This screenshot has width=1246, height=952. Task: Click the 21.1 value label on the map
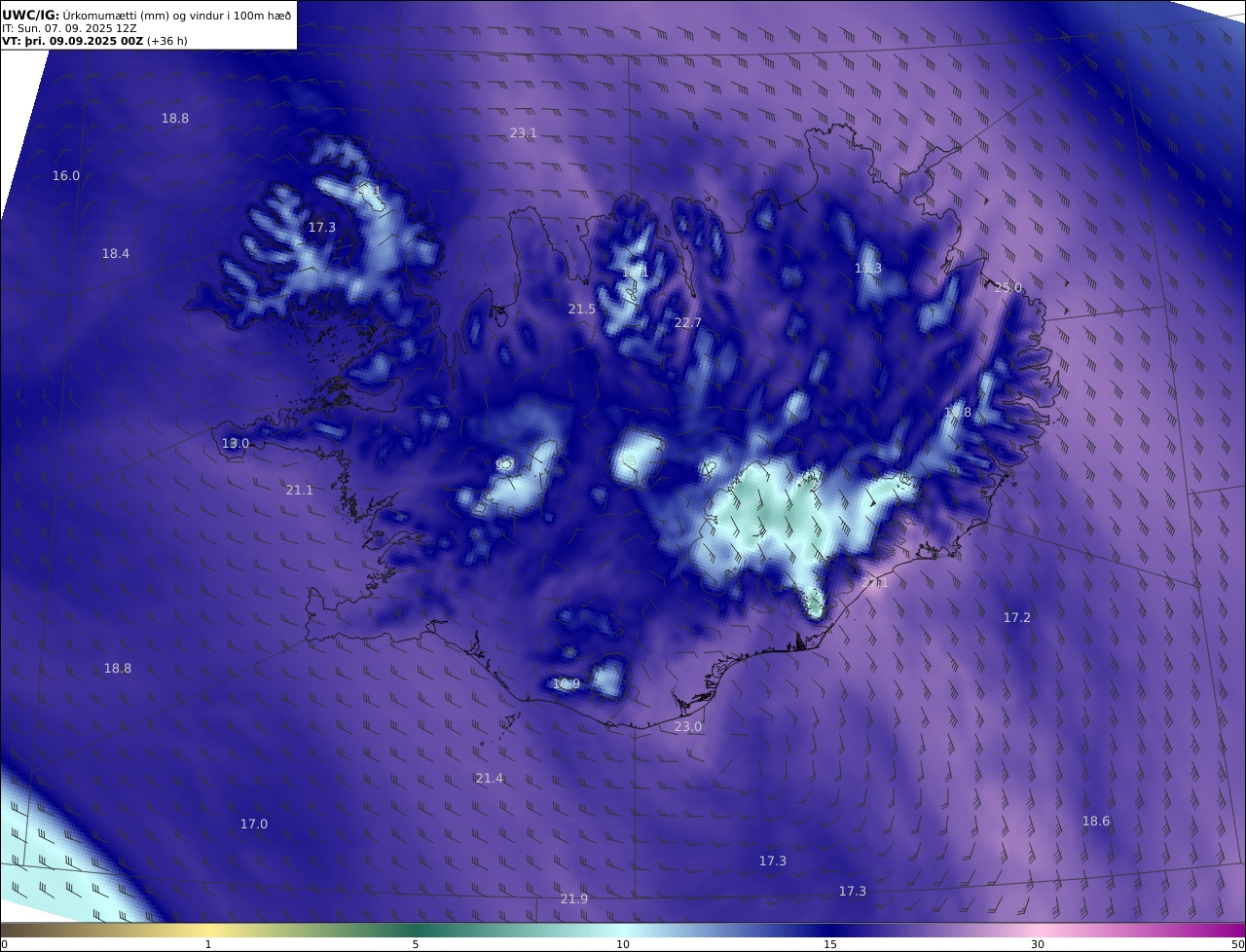pos(300,491)
